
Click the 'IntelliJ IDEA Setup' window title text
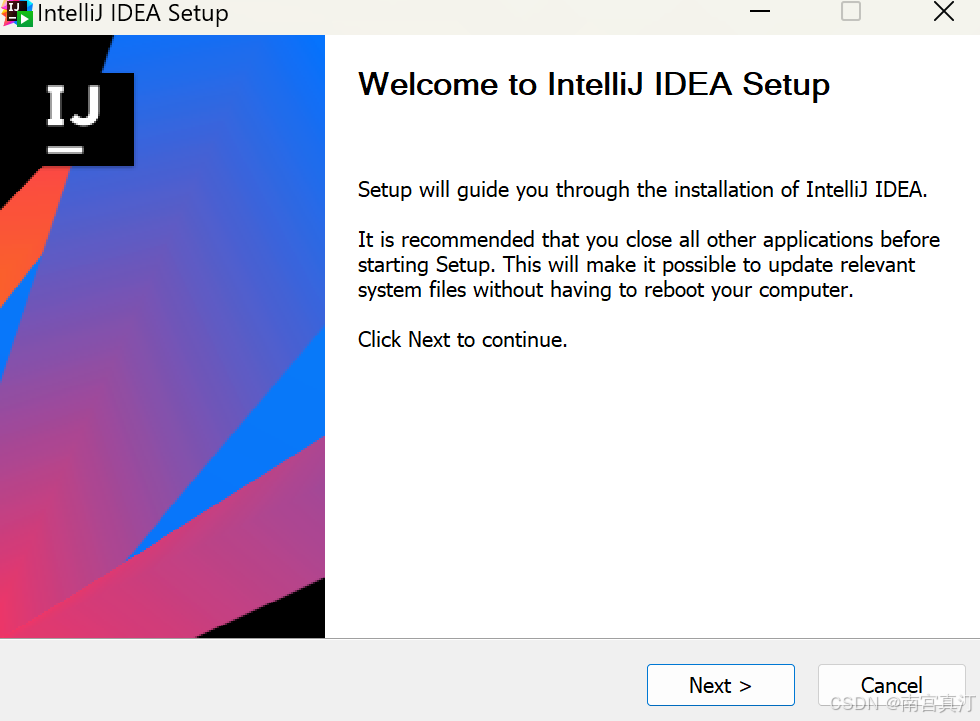tap(132, 13)
